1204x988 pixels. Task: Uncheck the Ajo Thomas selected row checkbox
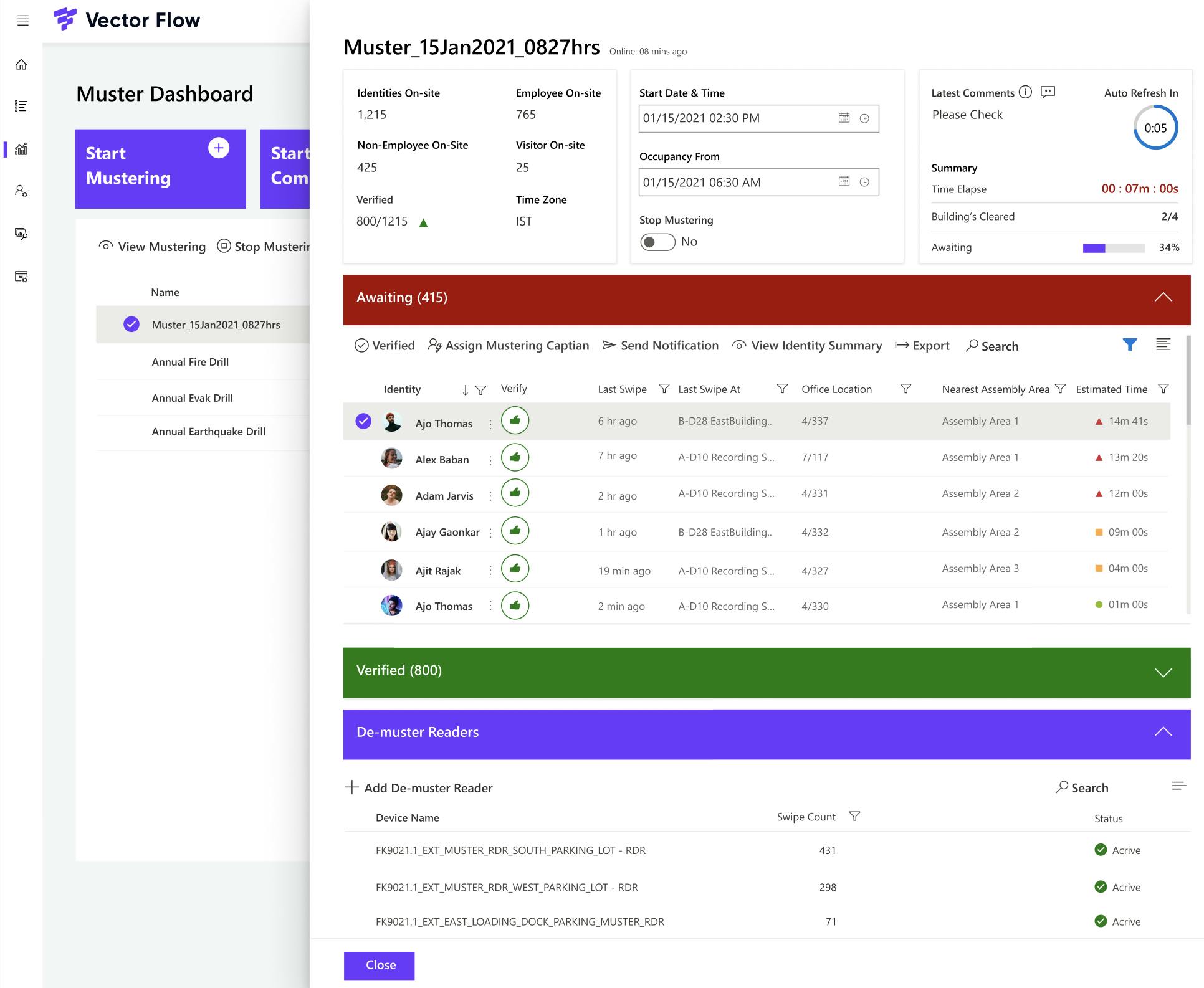[x=363, y=422]
